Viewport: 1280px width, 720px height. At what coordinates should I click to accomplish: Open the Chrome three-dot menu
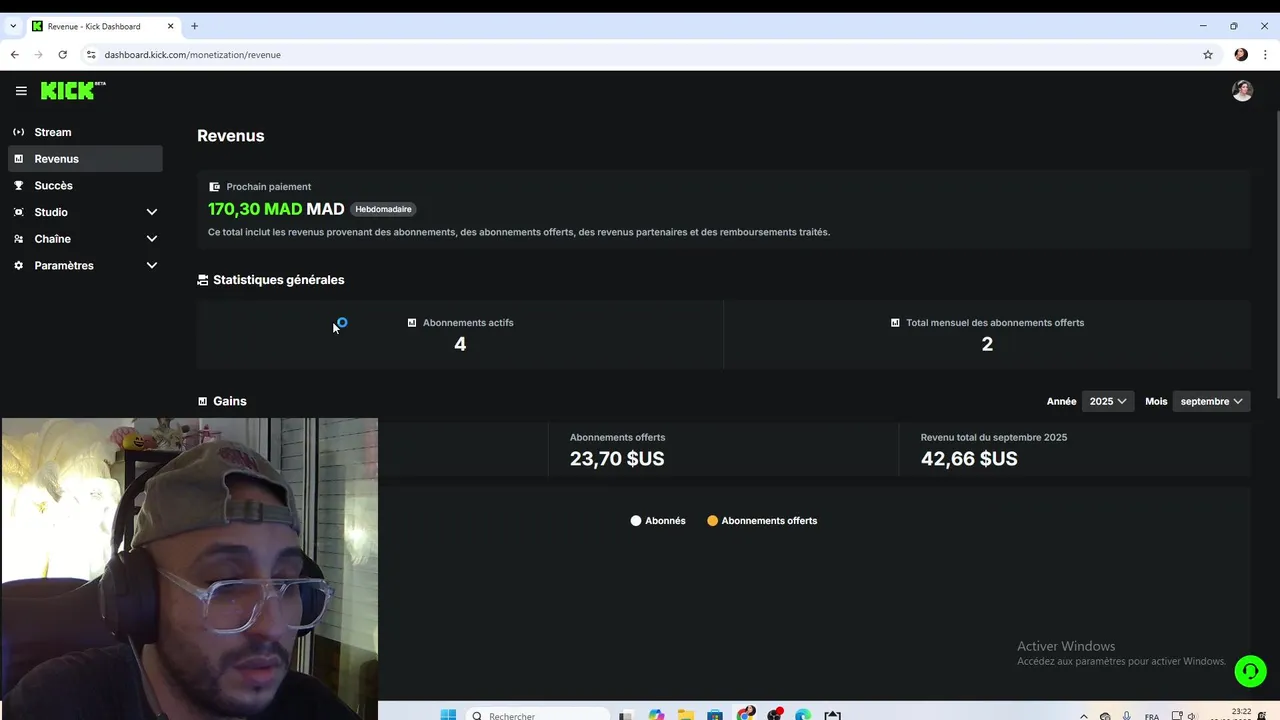pos(1265,55)
